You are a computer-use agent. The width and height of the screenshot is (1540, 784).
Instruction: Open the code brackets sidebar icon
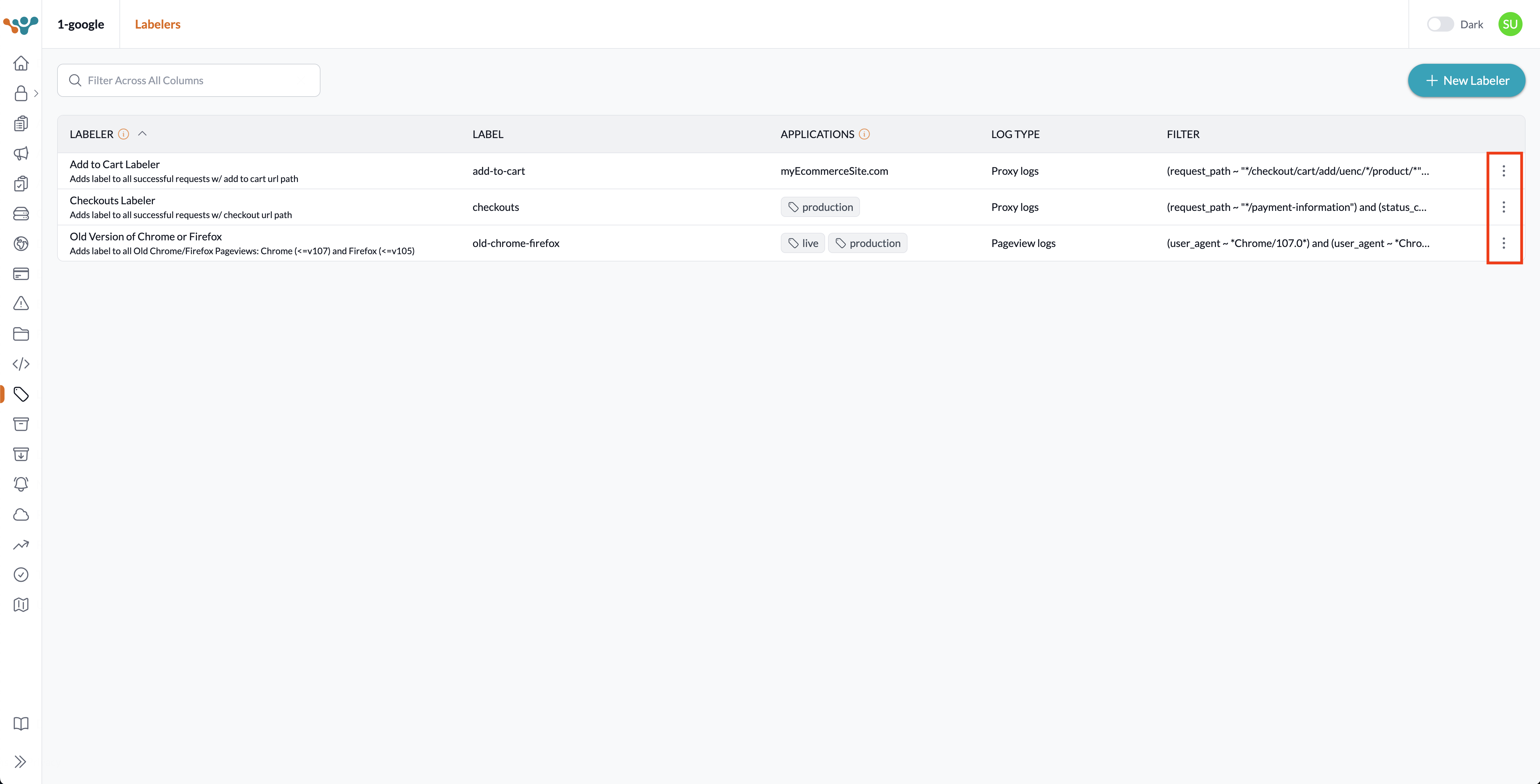21,364
